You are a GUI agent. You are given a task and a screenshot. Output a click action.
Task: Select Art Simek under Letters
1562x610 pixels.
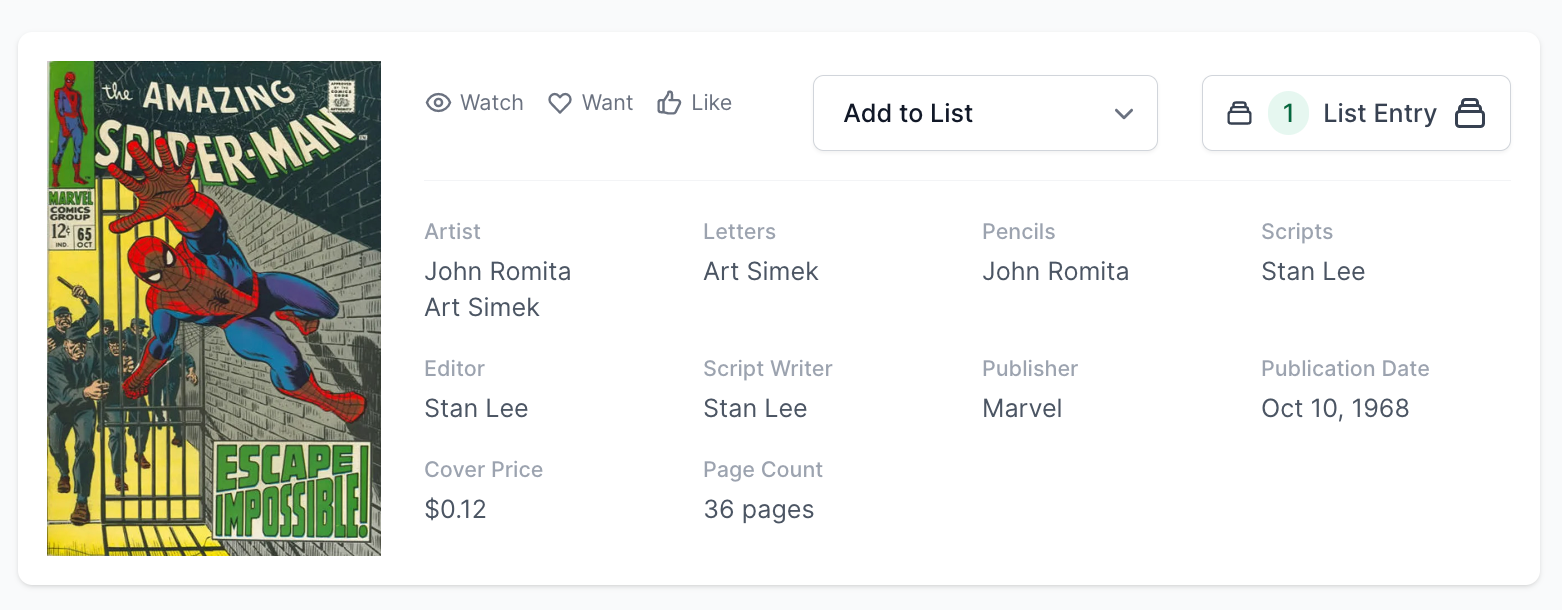coord(760,271)
